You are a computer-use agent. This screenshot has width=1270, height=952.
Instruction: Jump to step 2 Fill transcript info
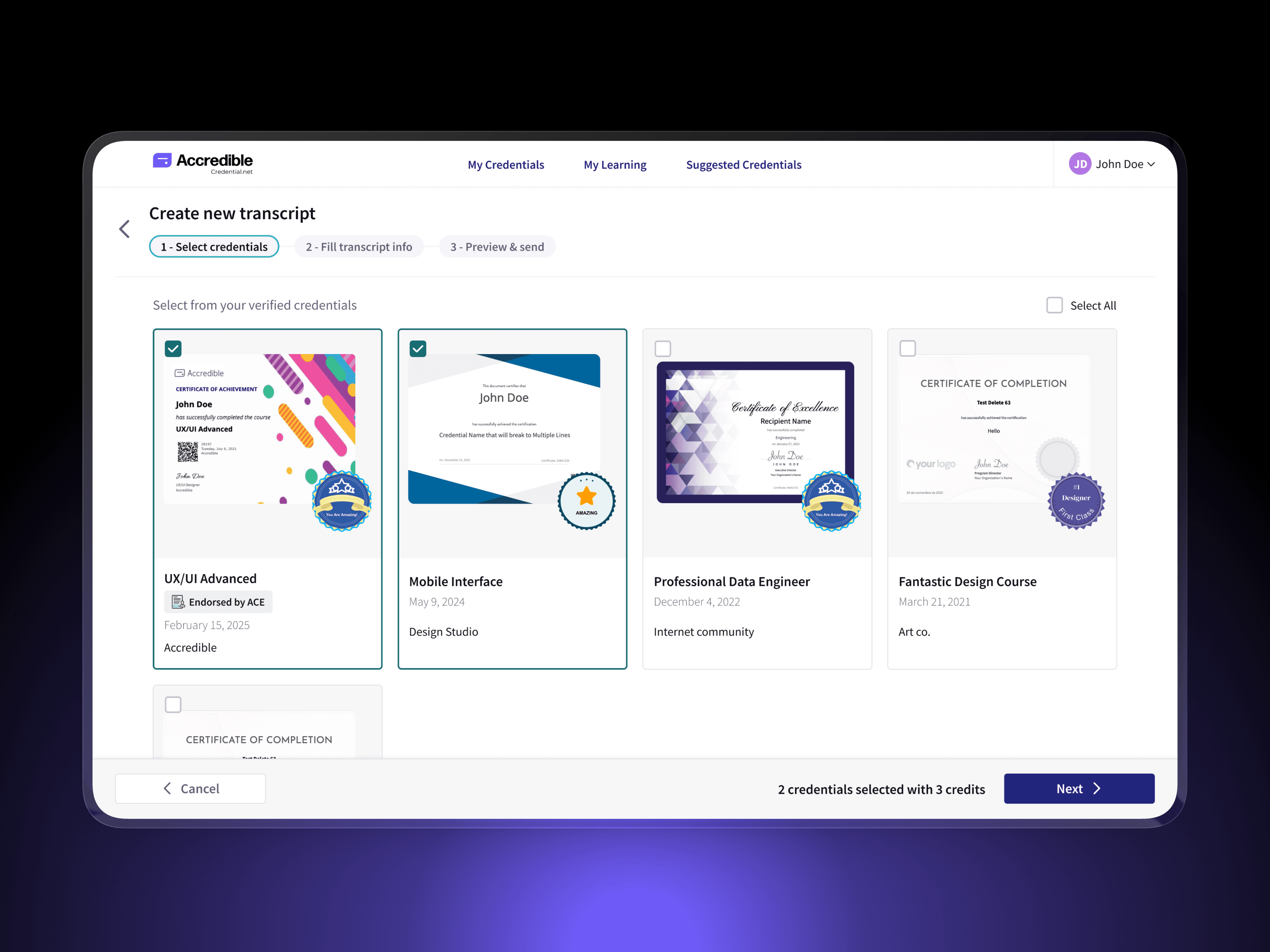[x=359, y=247]
